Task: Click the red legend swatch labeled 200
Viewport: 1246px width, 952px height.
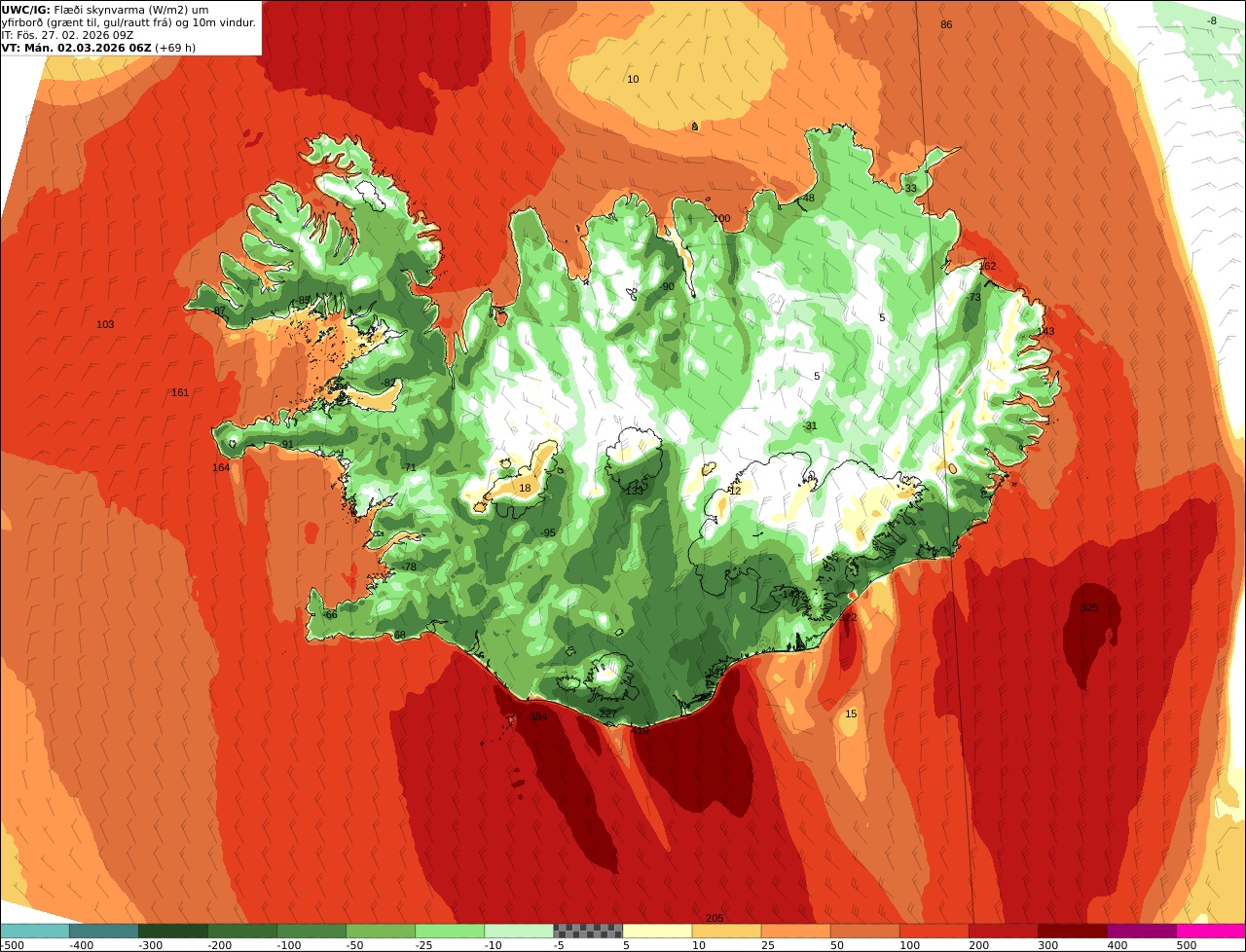Action: tap(1003, 931)
